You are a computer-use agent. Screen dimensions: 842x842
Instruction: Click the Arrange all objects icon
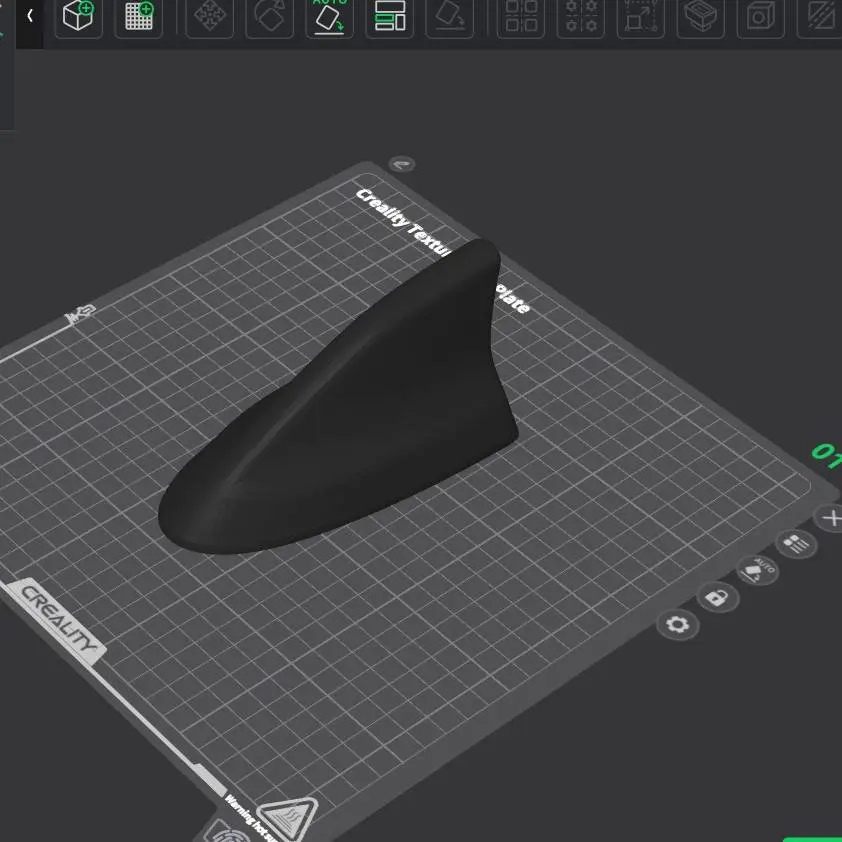[x=390, y=16]
